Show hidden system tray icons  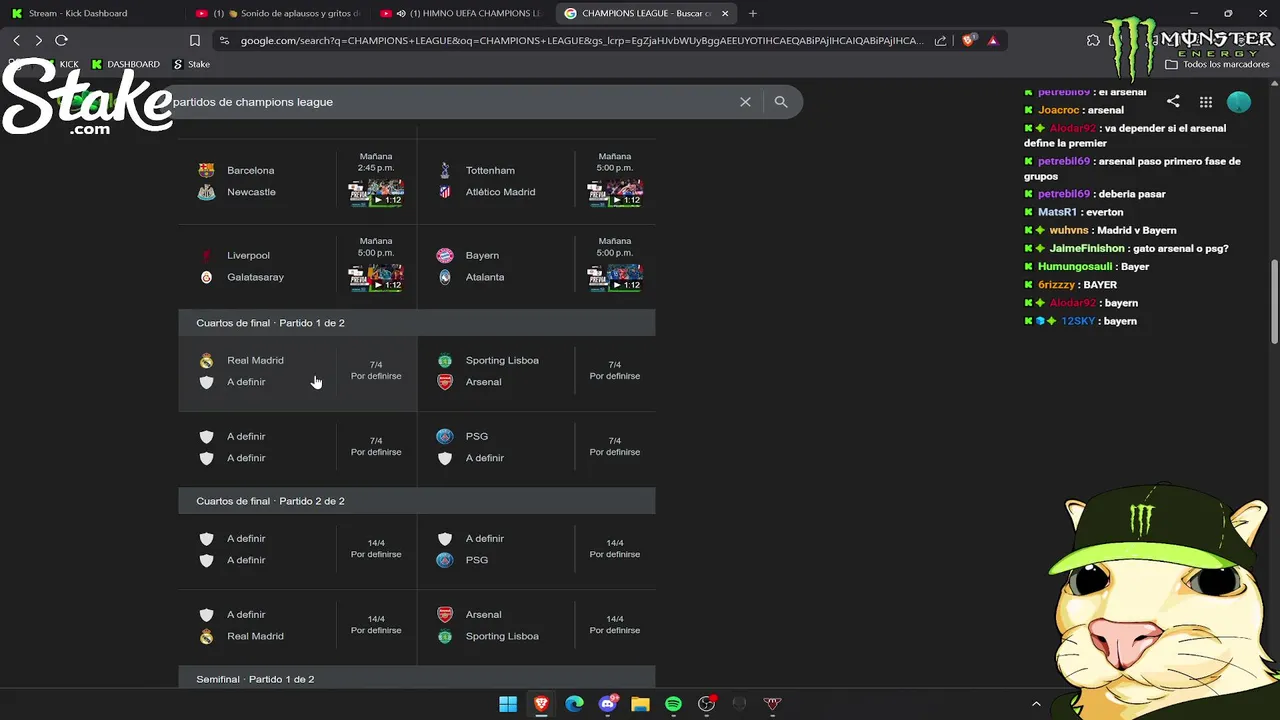[1036, 704]
